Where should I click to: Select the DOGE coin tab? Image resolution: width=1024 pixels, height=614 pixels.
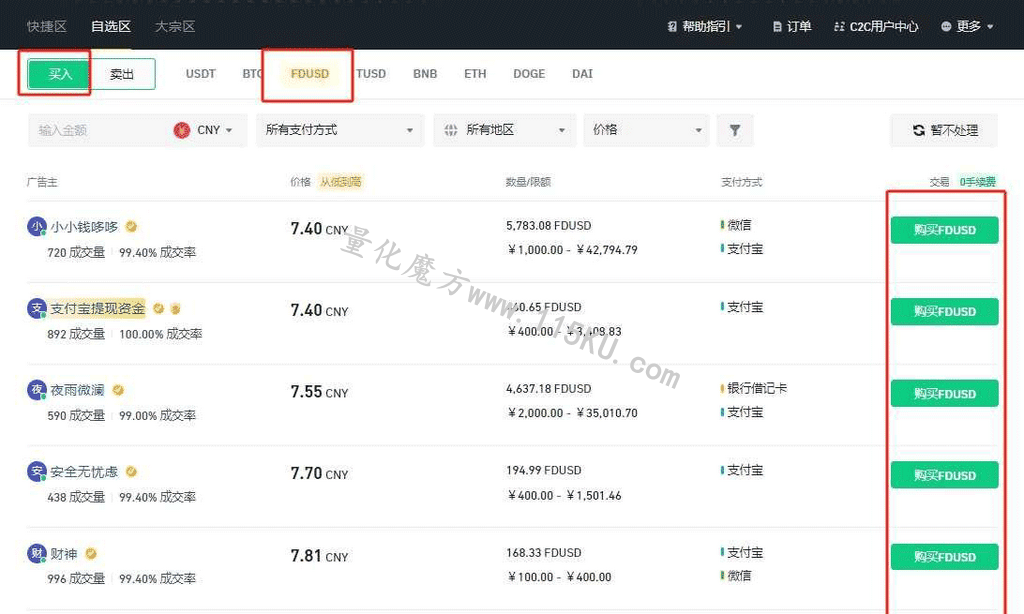click(x=529, y=74)
